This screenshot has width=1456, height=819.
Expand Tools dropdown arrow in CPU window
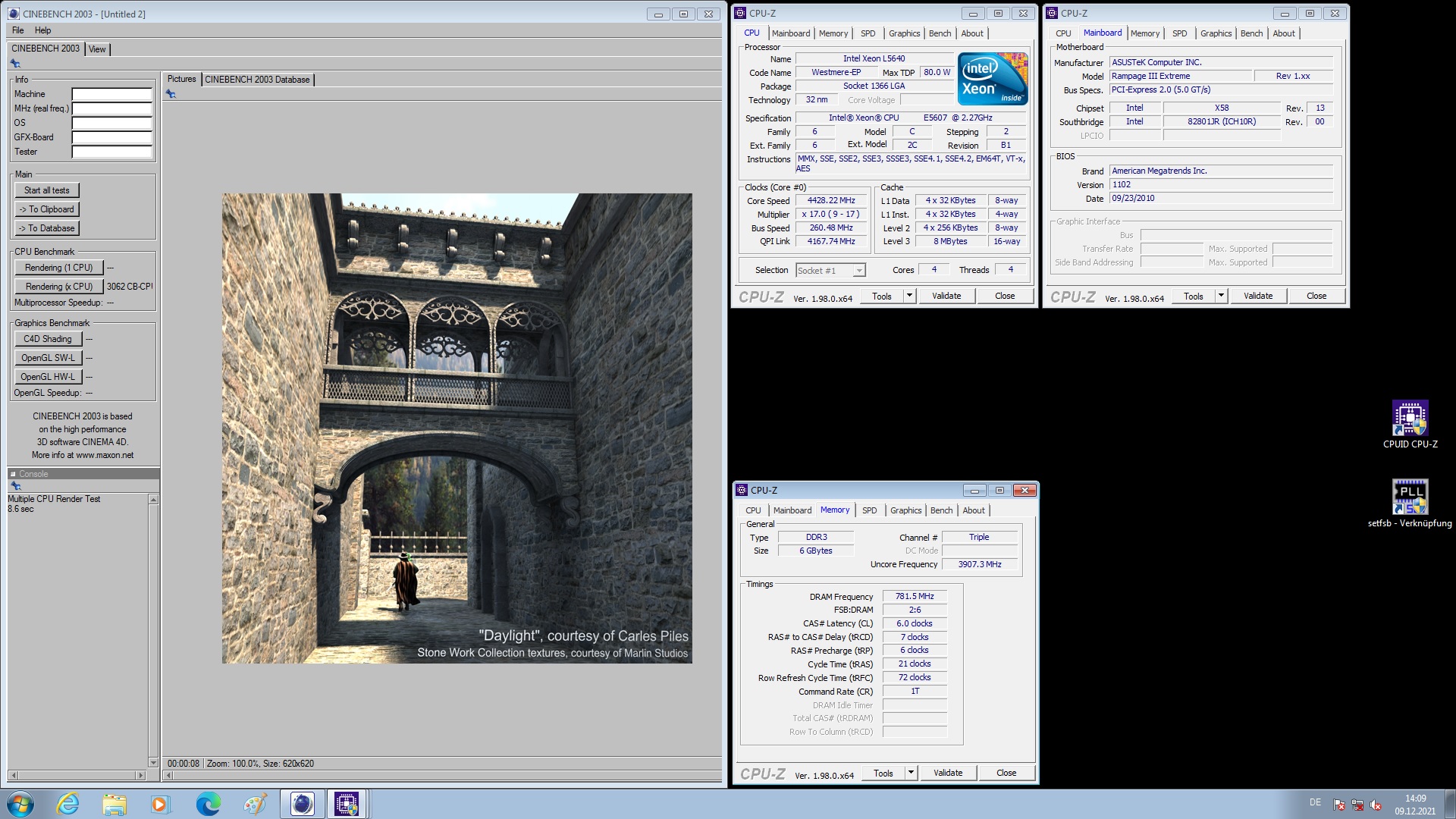tap(909, 296)
